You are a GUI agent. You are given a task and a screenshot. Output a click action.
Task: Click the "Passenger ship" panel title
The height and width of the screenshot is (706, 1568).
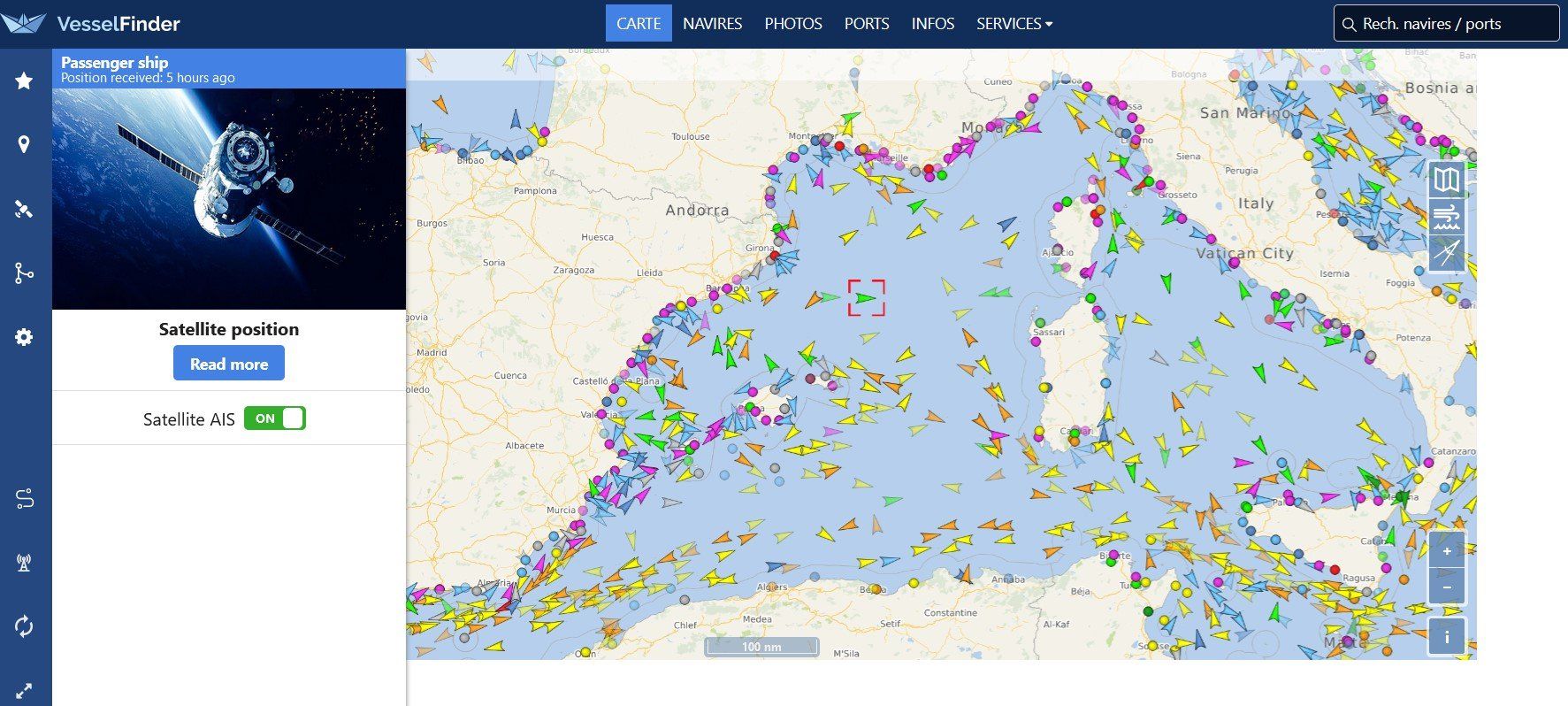click(115, 63)
